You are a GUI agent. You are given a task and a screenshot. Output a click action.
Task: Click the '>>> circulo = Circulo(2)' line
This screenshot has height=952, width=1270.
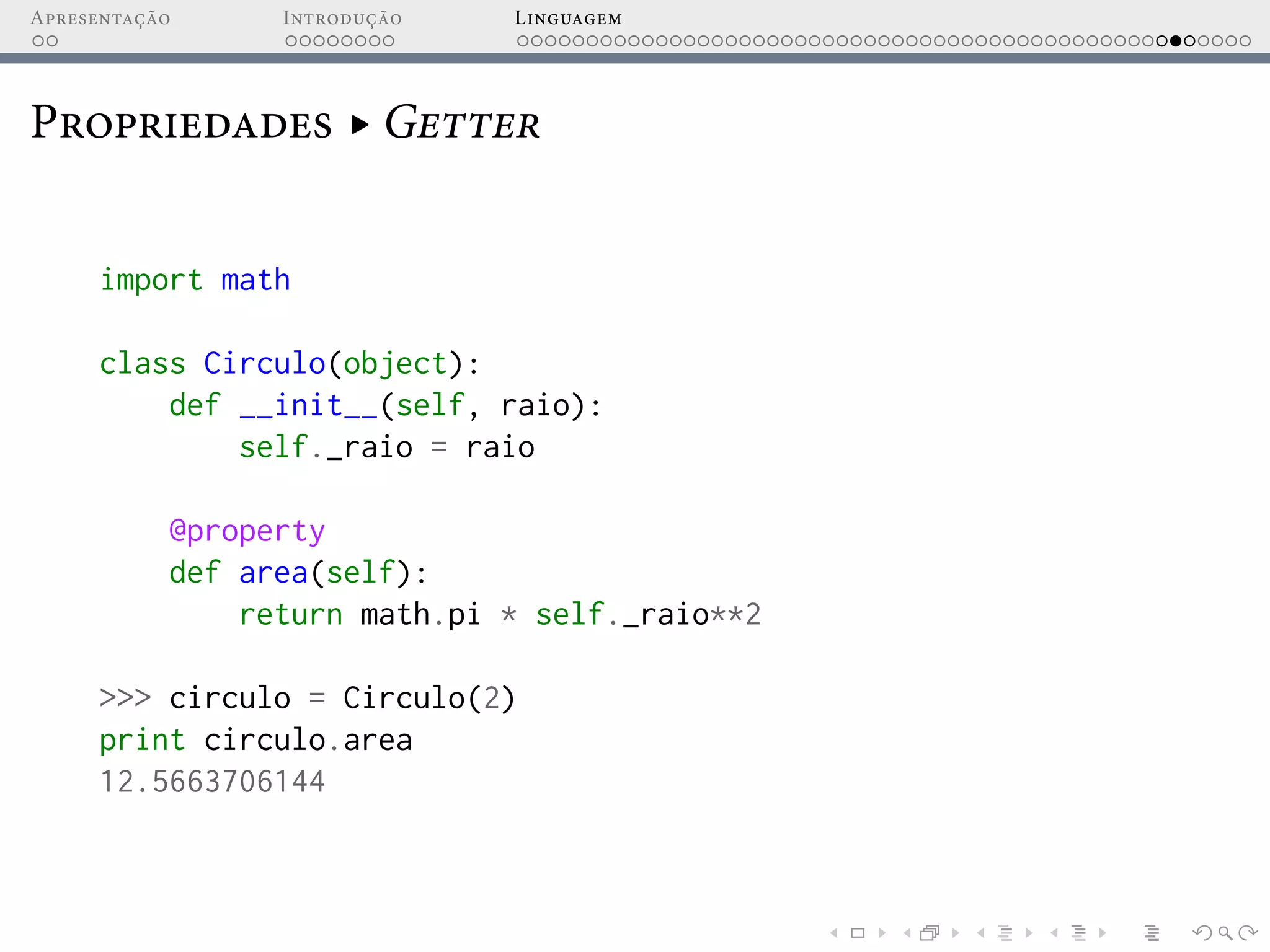pos(307,699)
